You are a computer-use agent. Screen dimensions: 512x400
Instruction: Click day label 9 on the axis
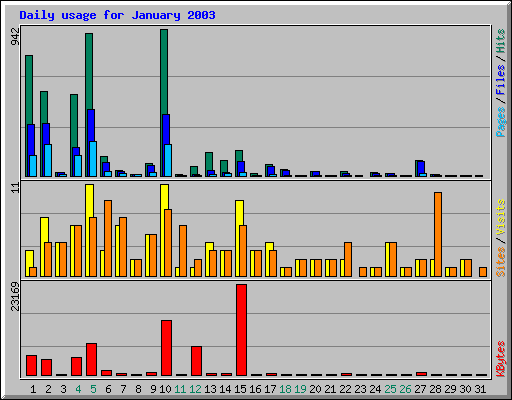pyautogui.click(x=153, y=389)
